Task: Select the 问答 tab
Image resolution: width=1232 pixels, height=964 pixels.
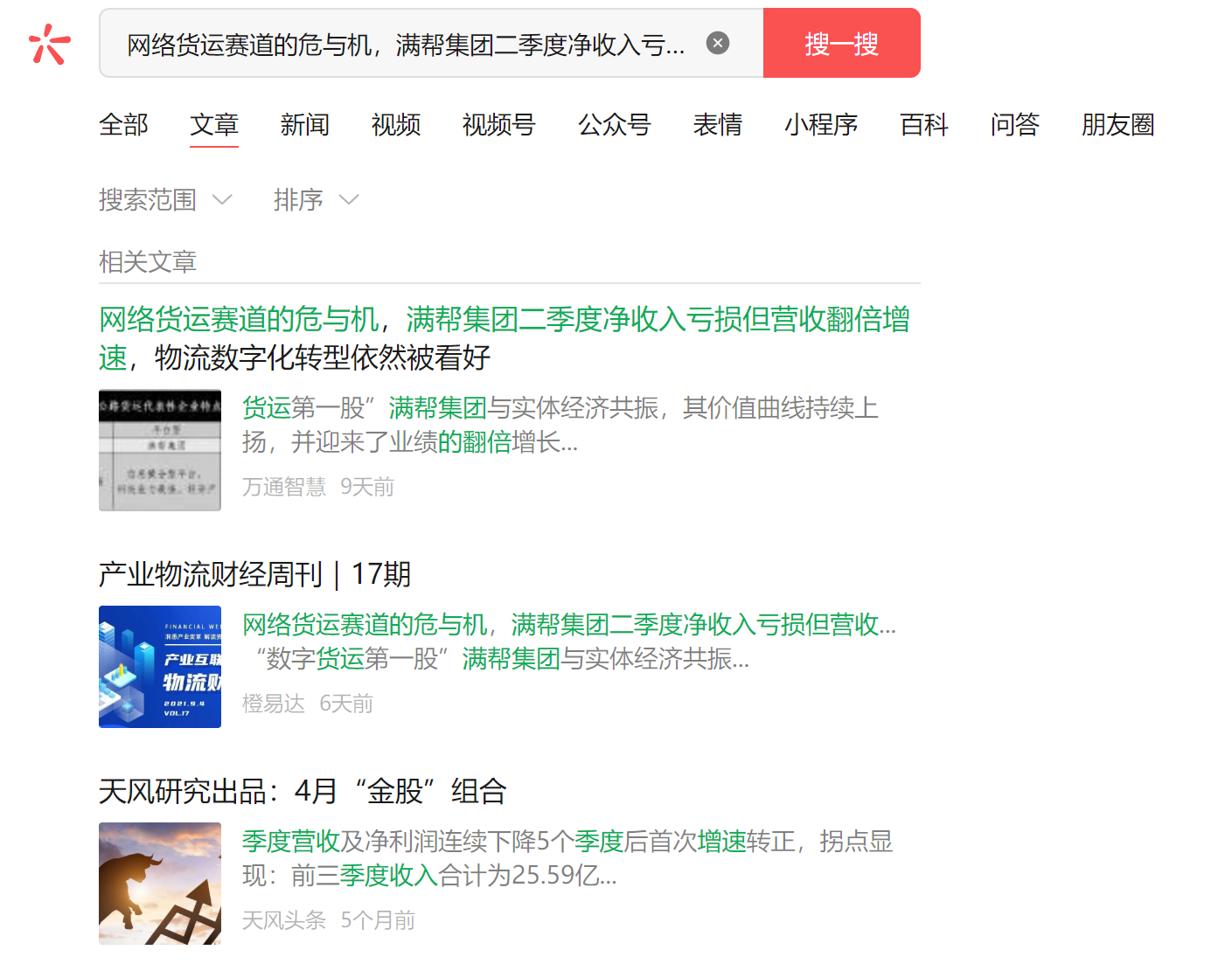Action: [1015, 125]
